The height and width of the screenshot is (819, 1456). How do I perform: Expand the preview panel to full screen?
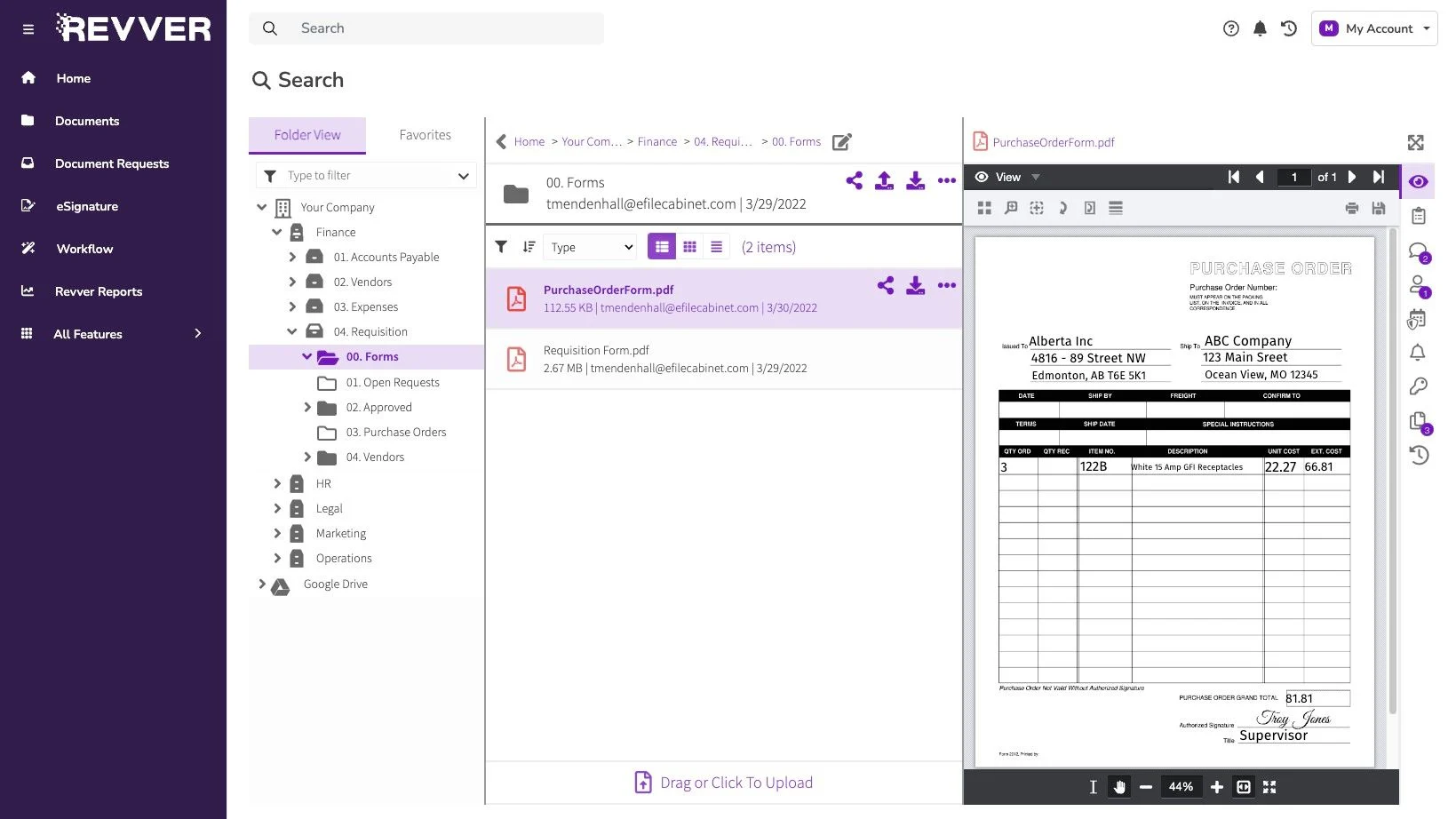1415,142
